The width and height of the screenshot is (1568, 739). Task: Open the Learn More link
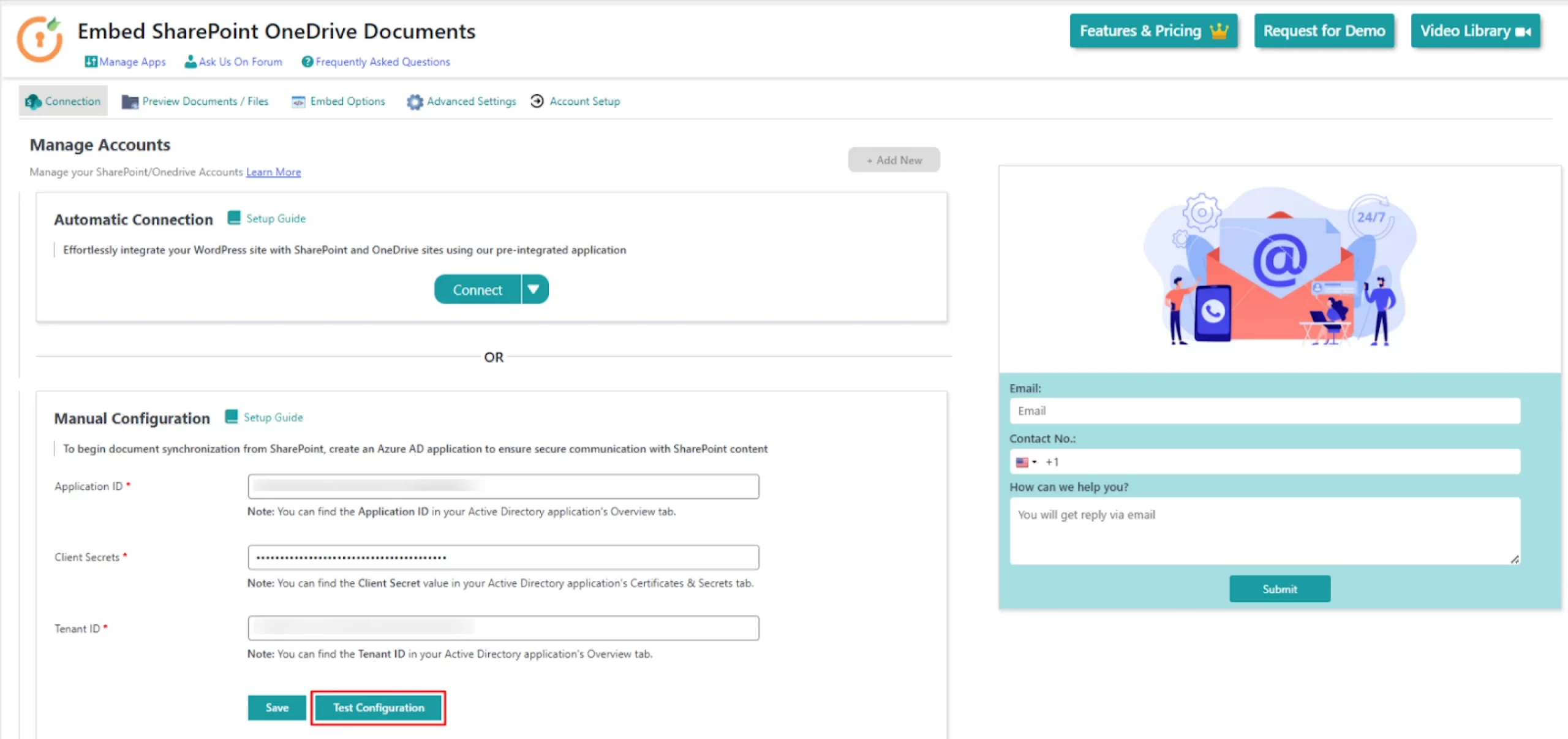(273, 172)
